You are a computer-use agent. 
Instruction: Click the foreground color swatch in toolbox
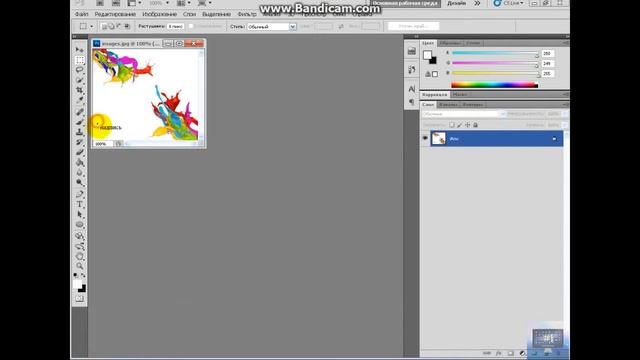coord(77,284)
